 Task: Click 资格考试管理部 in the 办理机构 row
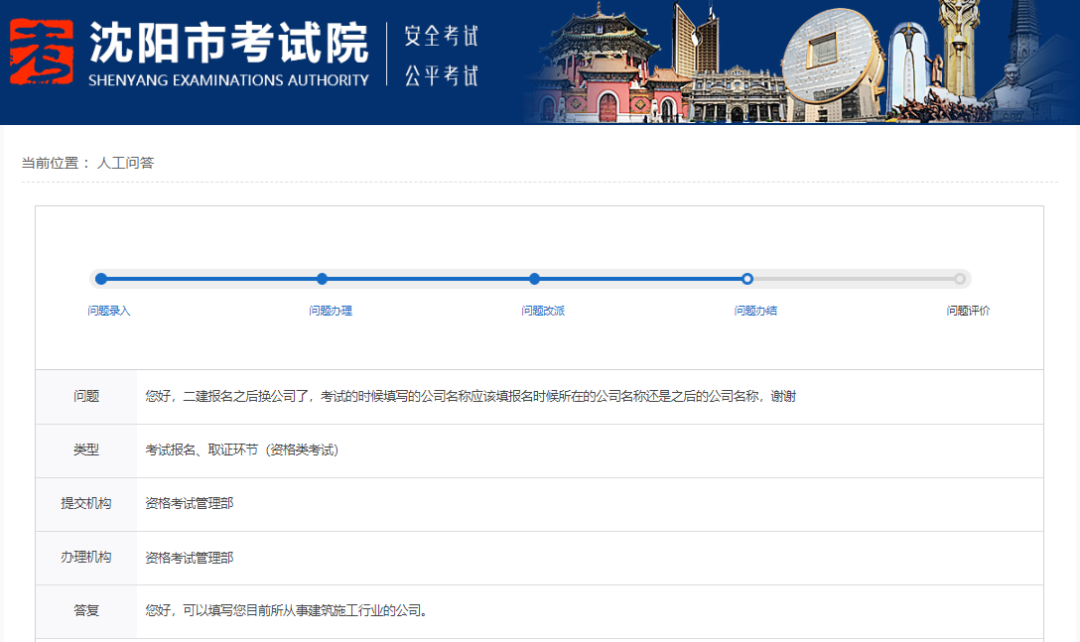189,558
